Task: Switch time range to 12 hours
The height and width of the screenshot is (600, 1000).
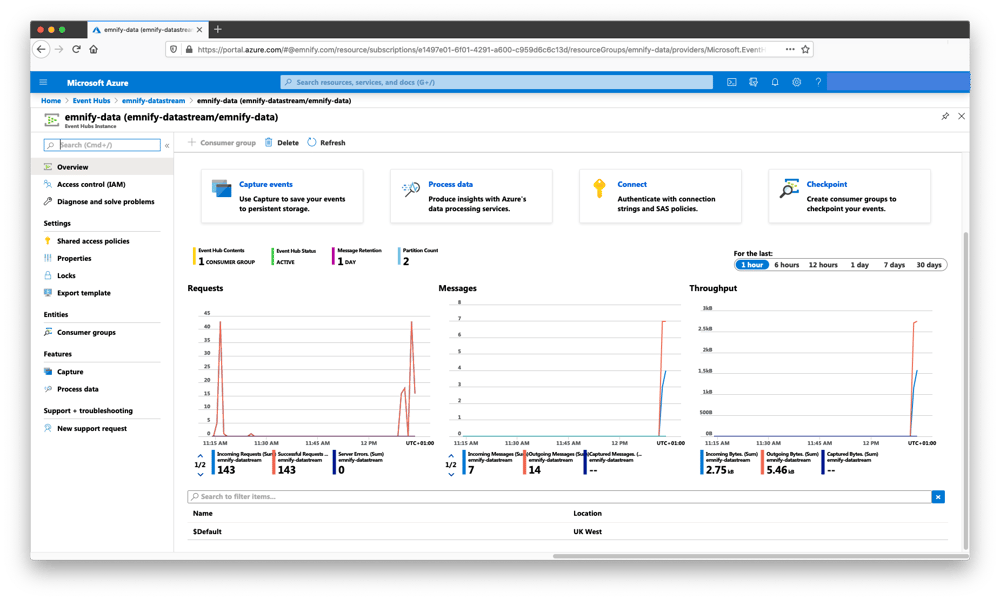Action: pos(823,265)
